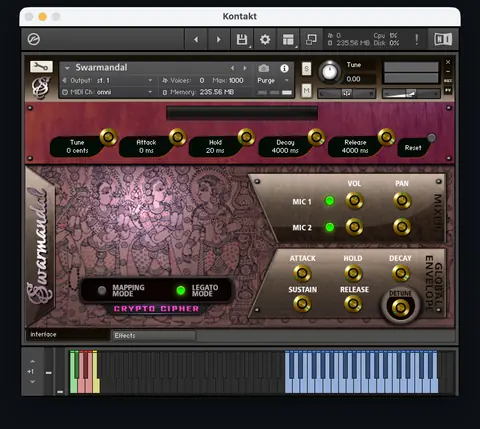This screenshot has width=480, height=429.
Task: Open the Kontakt logo menu
Action: [x=34, y=39]
